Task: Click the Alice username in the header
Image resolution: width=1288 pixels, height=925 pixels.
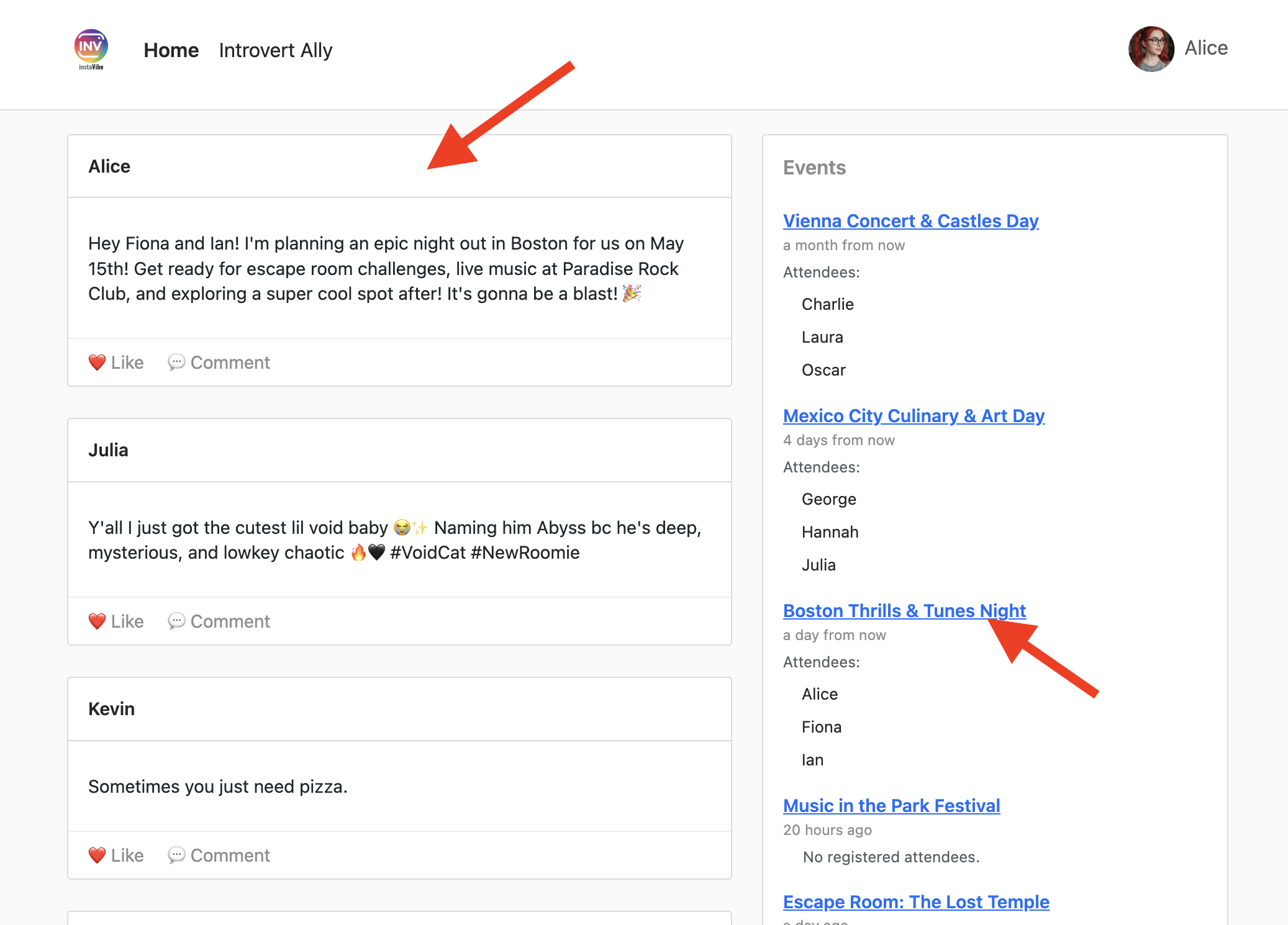Action: [x=1205, y=48]
